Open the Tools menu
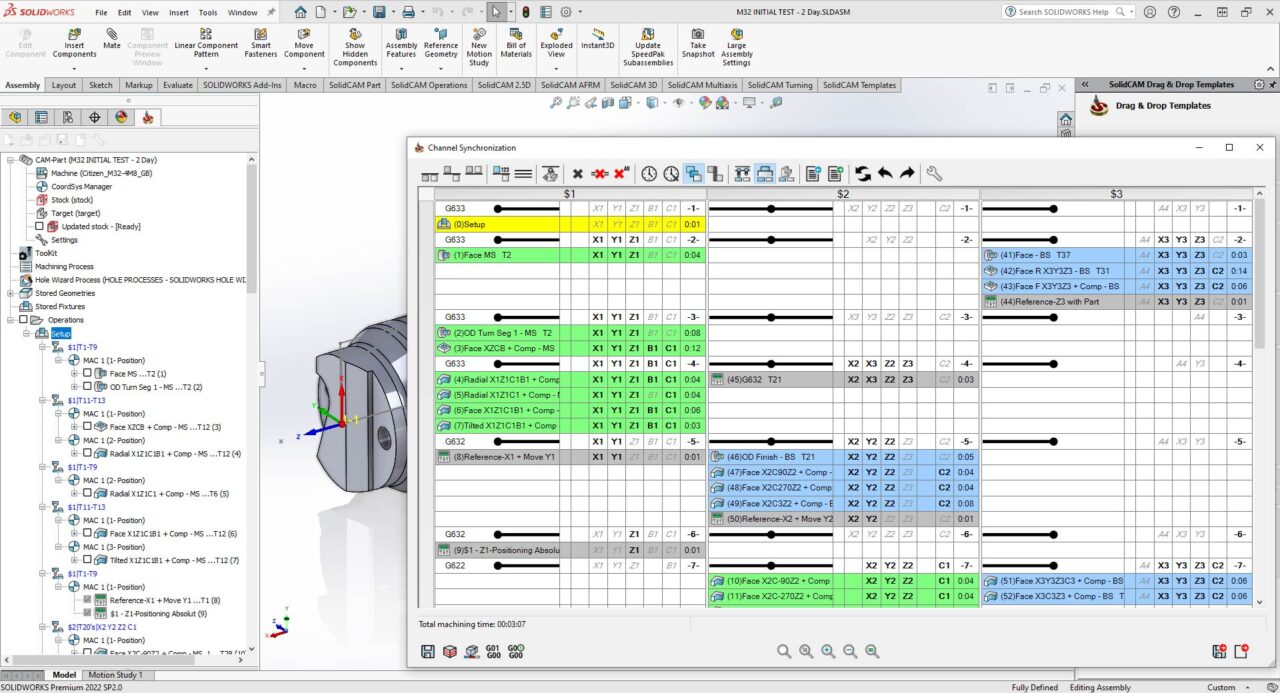The width and height of the screenshot is (1280, 693). pos(208,13)
